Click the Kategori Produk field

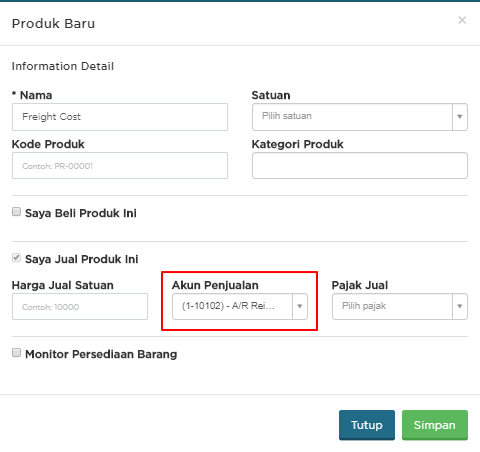click(x=360, y=166)
